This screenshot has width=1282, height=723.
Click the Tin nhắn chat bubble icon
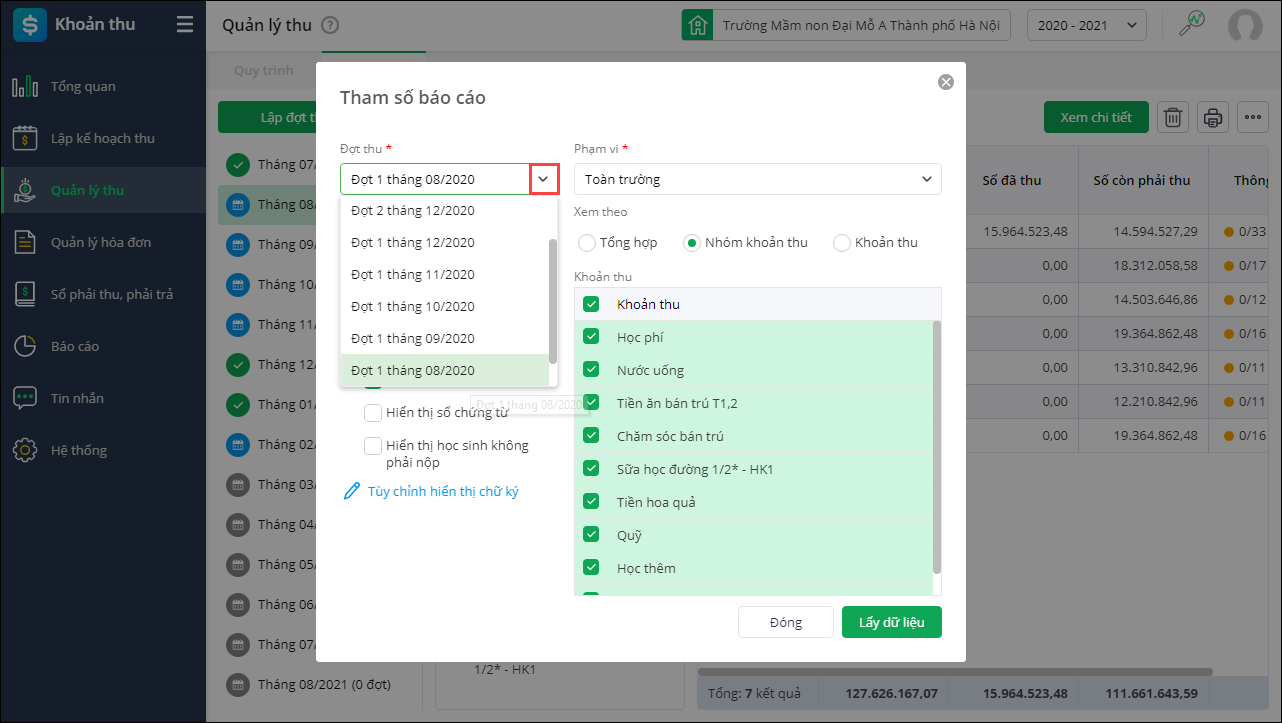[25, 398]
